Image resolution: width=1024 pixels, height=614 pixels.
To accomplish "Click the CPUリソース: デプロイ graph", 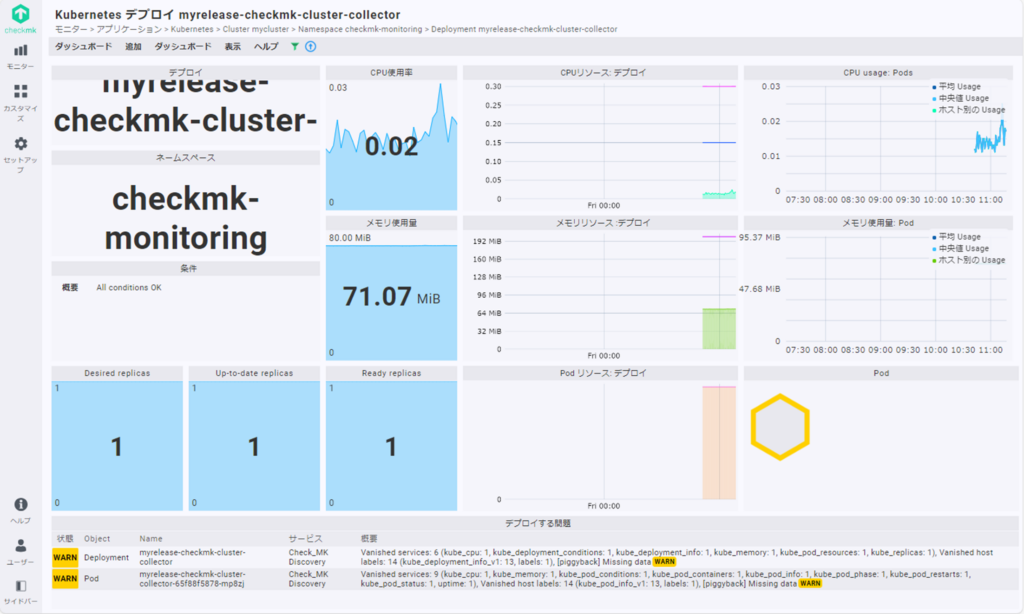I will click(x=600, y=145).
